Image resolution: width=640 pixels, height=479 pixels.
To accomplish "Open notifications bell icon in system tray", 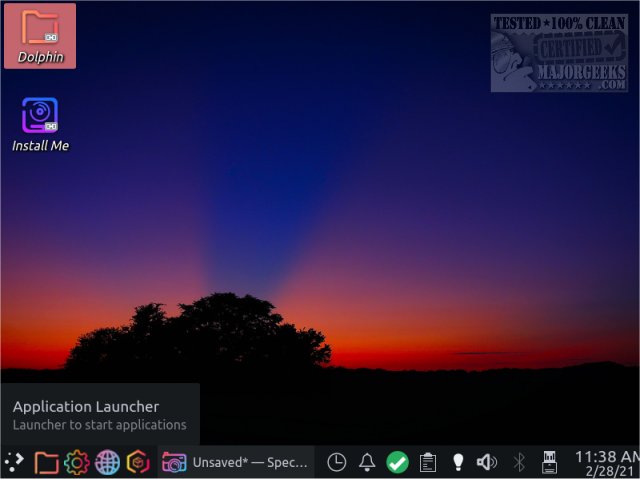I will point(367,462).
